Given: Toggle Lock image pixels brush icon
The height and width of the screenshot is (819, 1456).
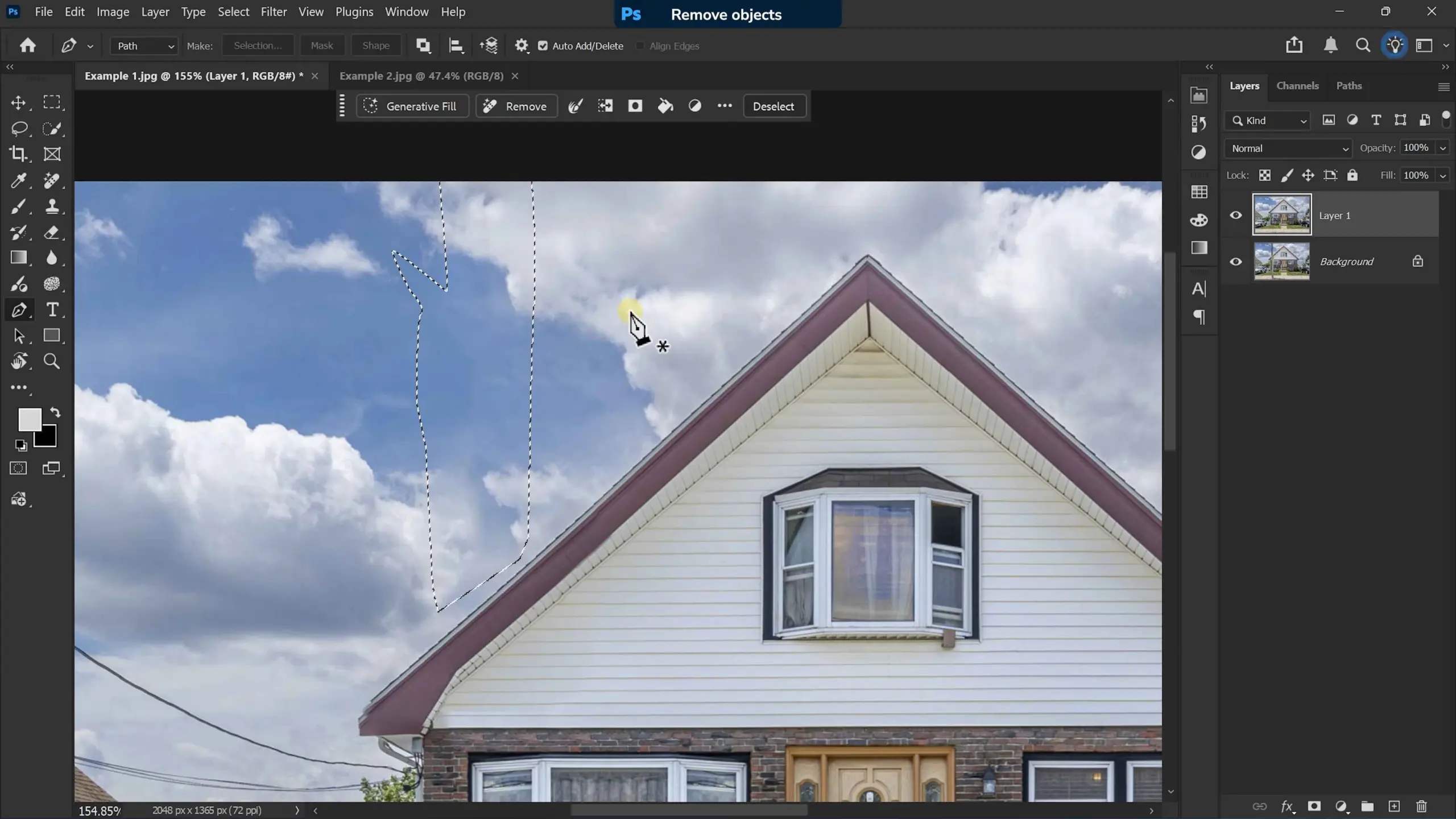Looking at the screenshot, I should (1287, 175).
